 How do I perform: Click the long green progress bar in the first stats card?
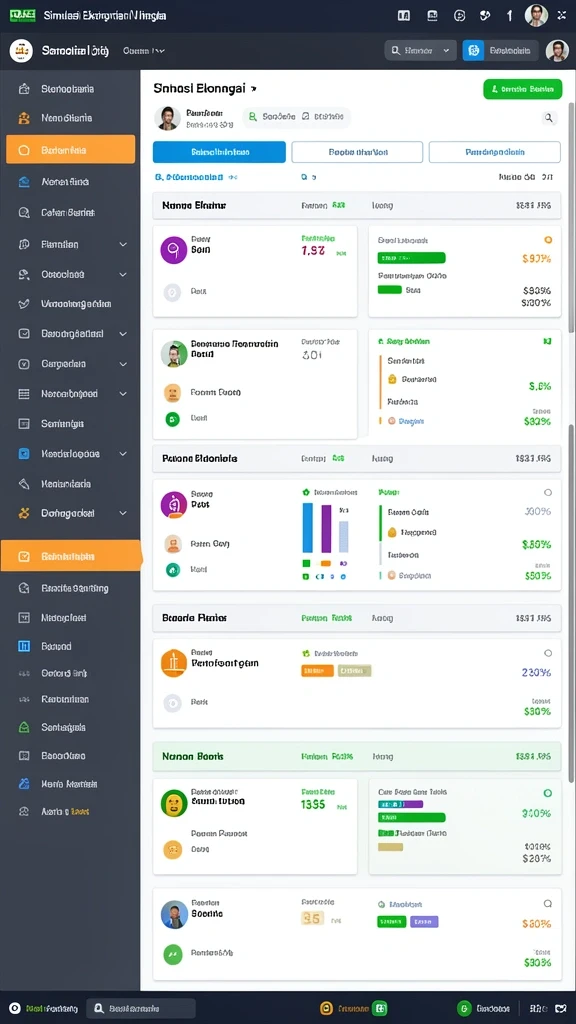(411, 257)
